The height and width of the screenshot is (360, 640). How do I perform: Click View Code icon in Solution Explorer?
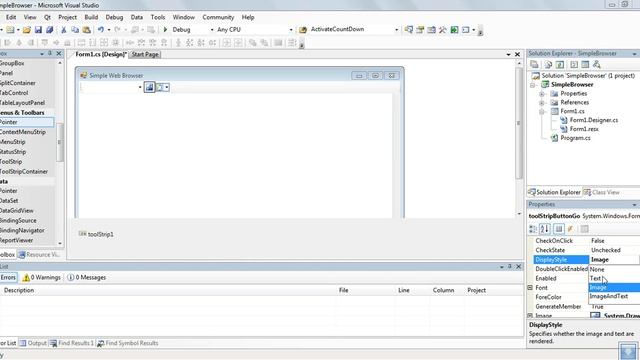coord(574,64)
